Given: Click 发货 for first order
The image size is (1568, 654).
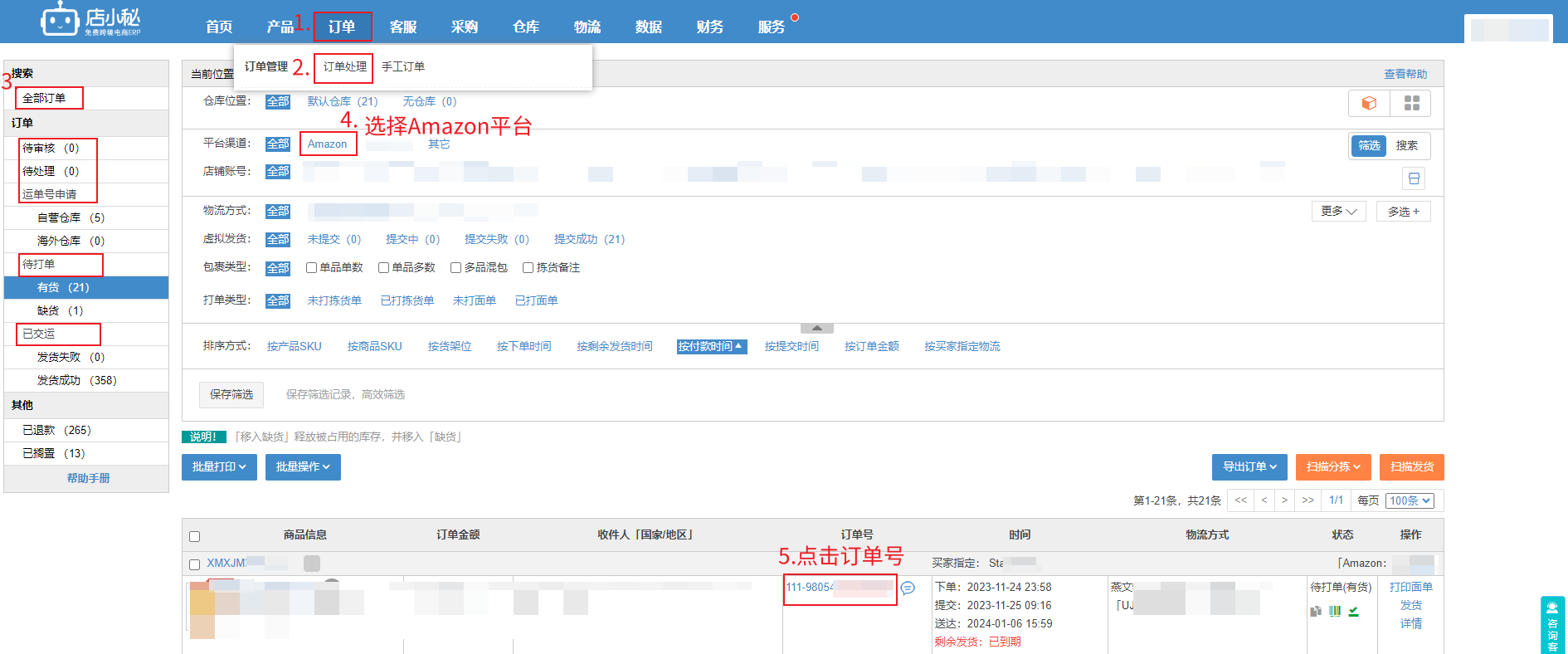Looking at the screenshot, I should 1411,606.
